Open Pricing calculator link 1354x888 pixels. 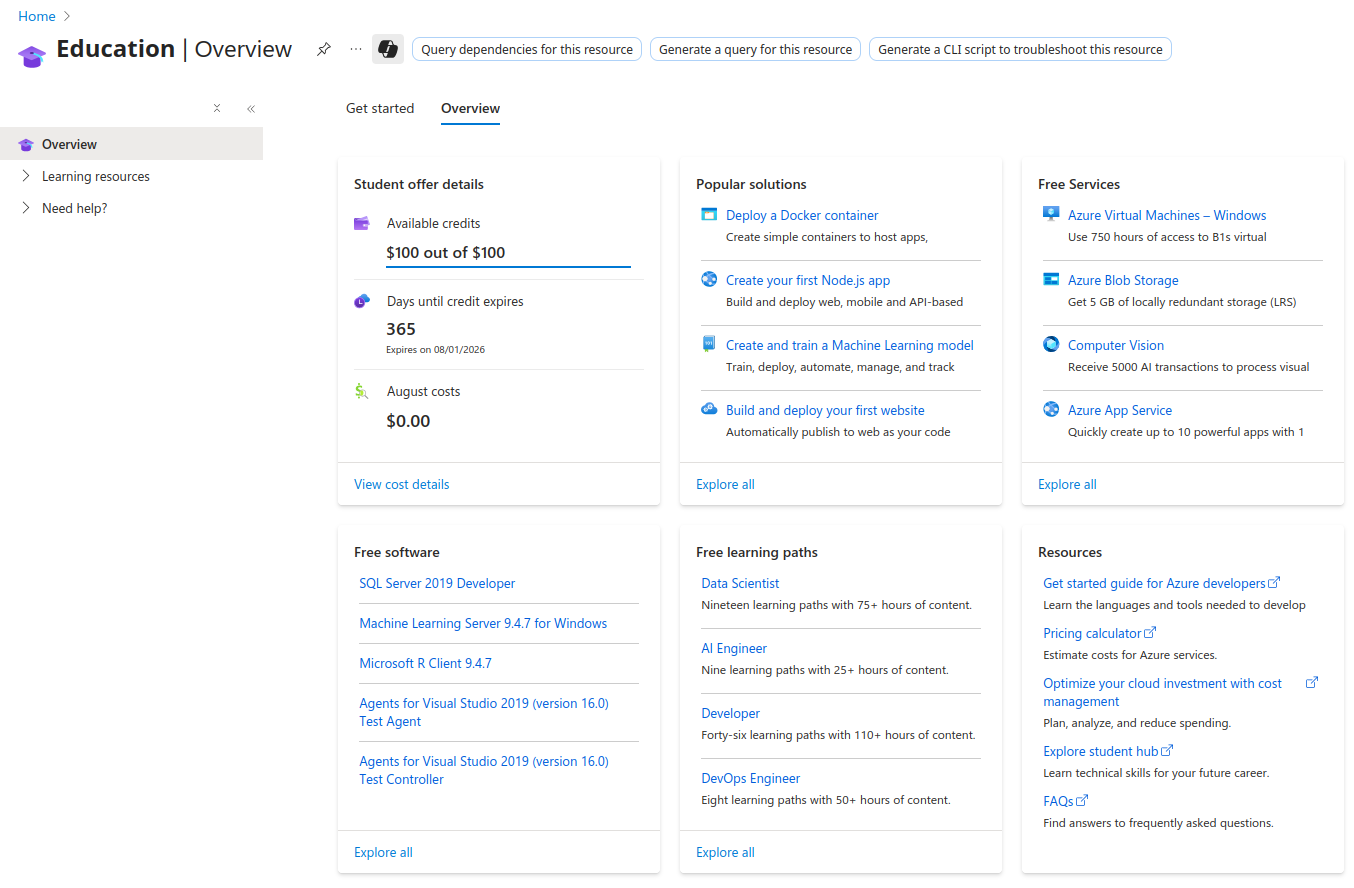tap(1092, 633)
